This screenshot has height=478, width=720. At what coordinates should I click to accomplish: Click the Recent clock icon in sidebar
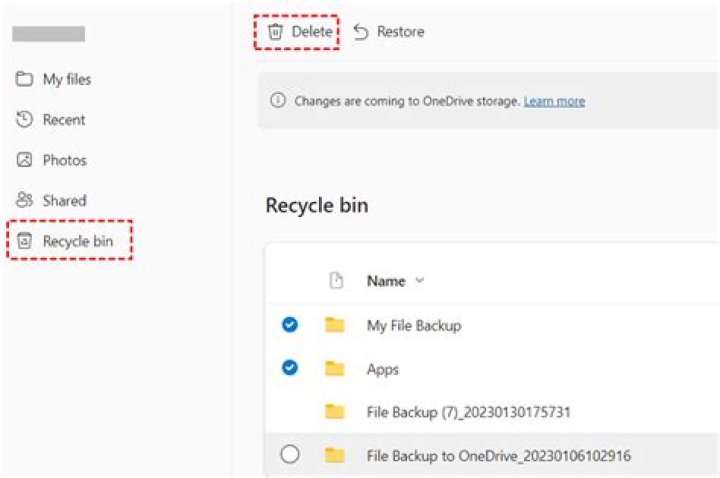click(x=25, y=120)
